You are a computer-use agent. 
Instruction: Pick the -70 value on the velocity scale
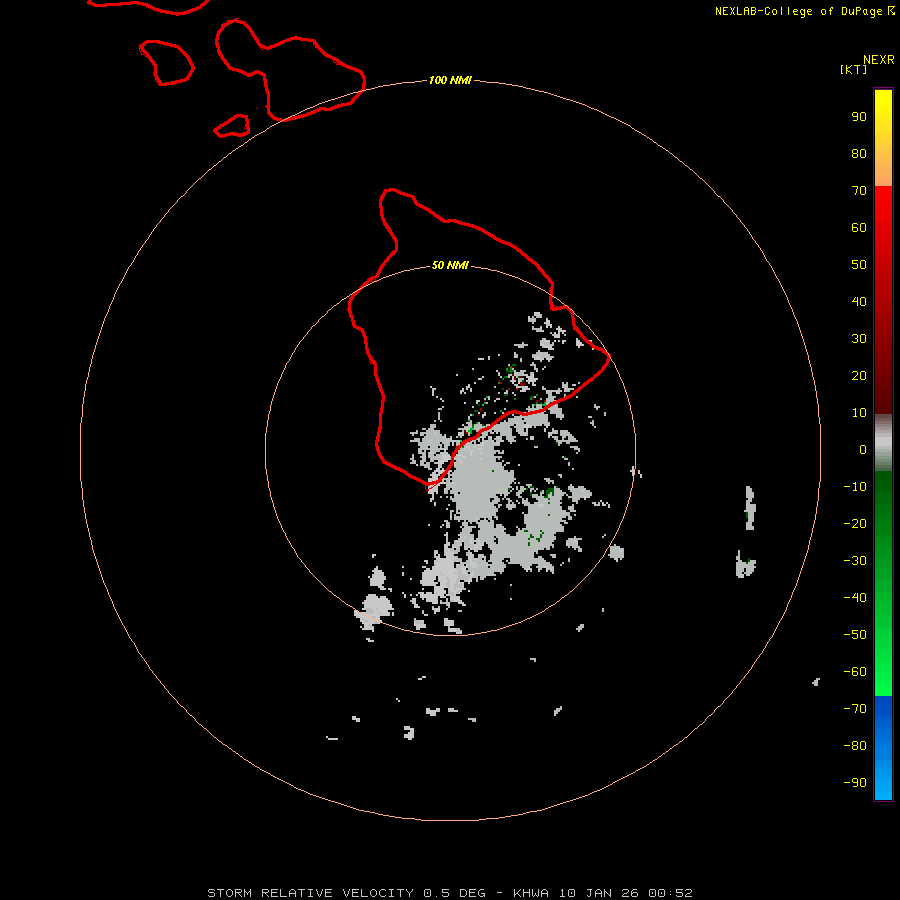click(x=855, y=709)
